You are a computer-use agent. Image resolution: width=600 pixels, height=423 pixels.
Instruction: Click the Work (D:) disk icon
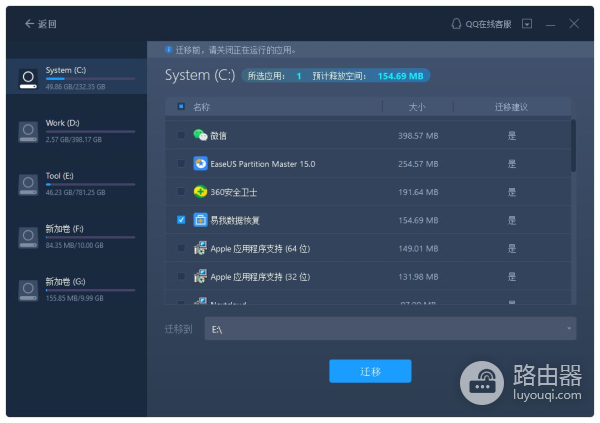coord(28,132)
